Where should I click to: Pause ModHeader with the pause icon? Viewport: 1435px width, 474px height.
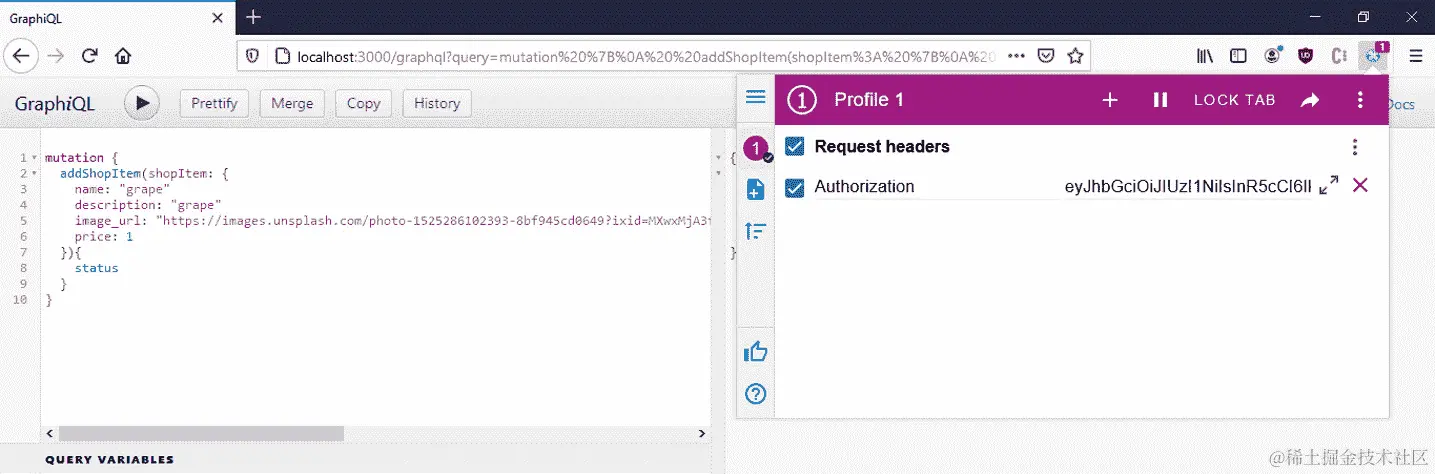pos(1160,100)
